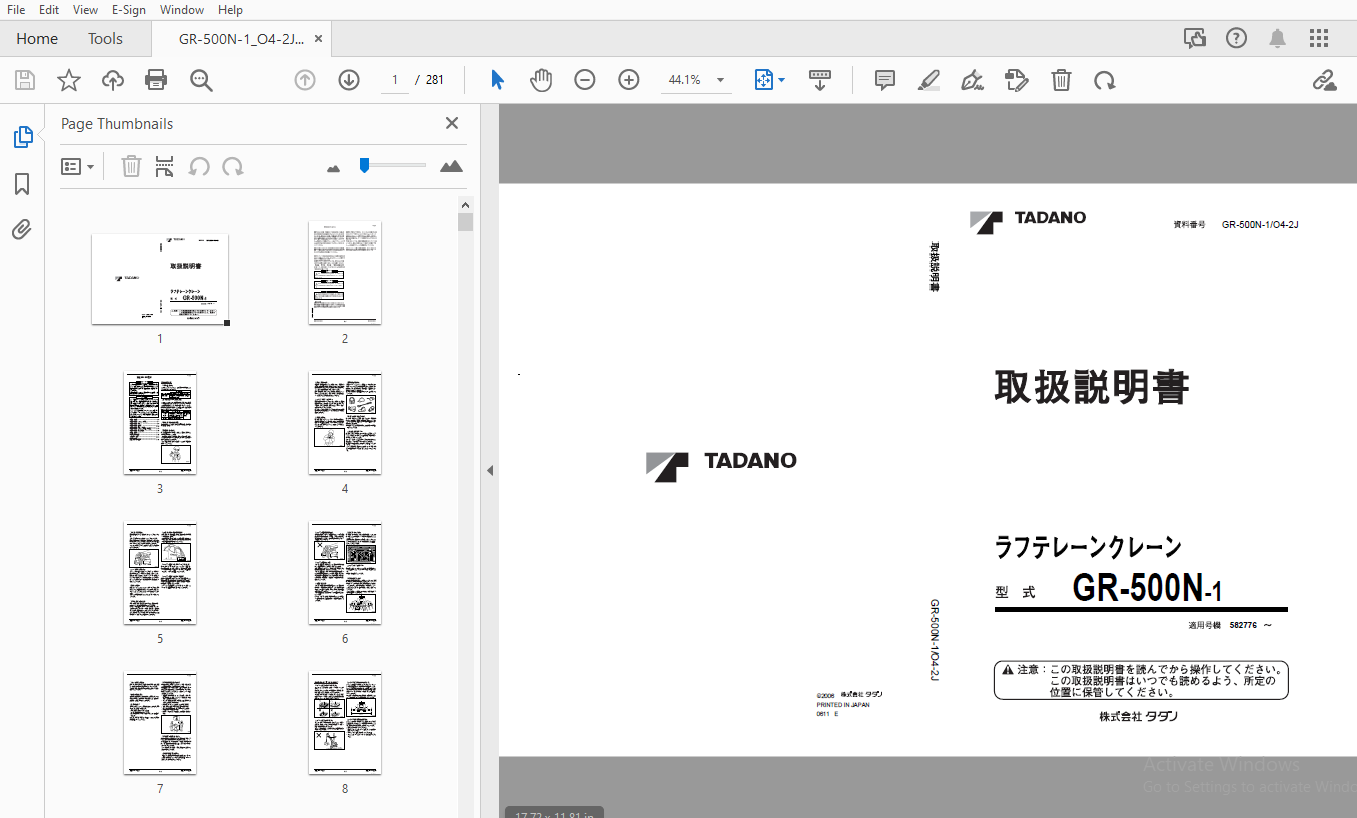Select page 4 thumbnail
The width and height of the screenshot is (1357, 818).
pos(345,423)
